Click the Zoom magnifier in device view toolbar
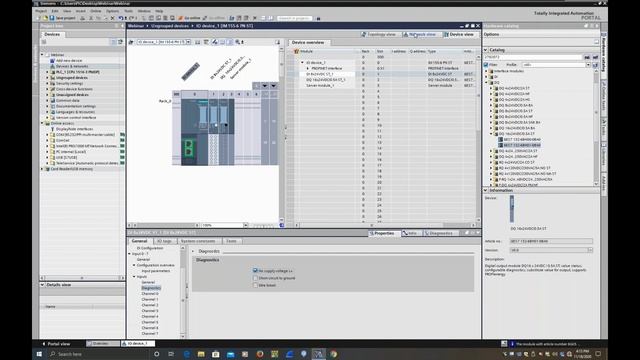640x360 pixels. [238, 42]
